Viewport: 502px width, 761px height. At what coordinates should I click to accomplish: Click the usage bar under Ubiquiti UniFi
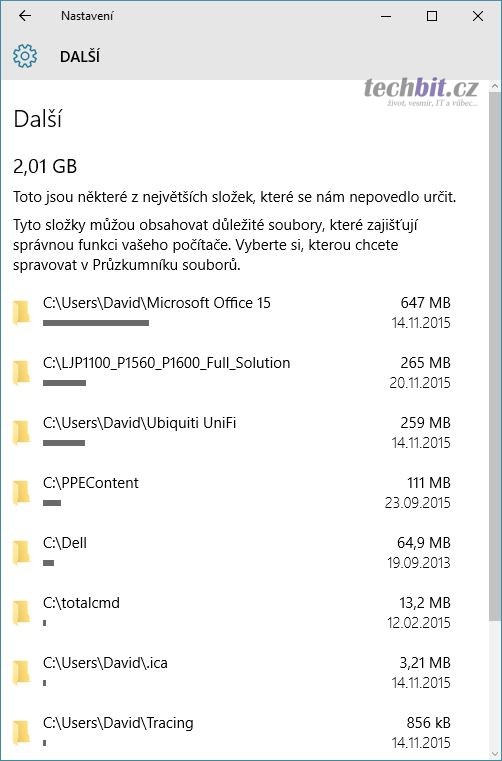[64, 443]
